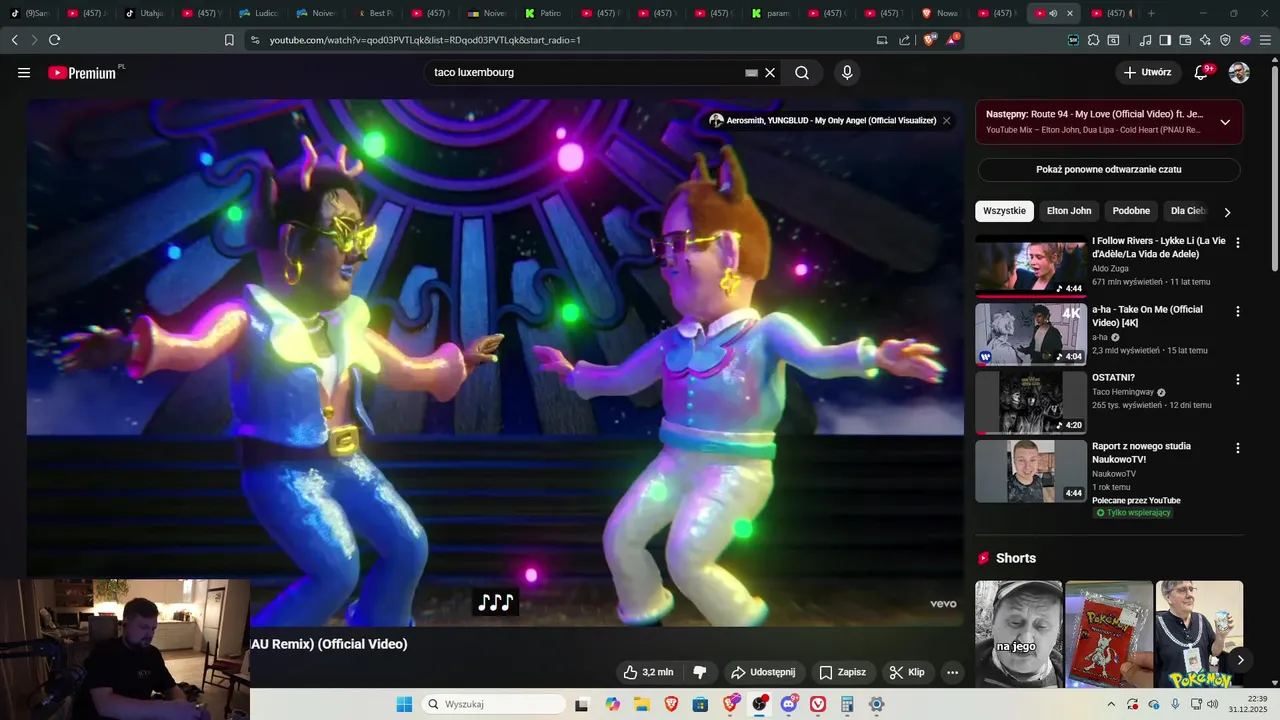Open a new browser tab with plus

click(1151, 13)
